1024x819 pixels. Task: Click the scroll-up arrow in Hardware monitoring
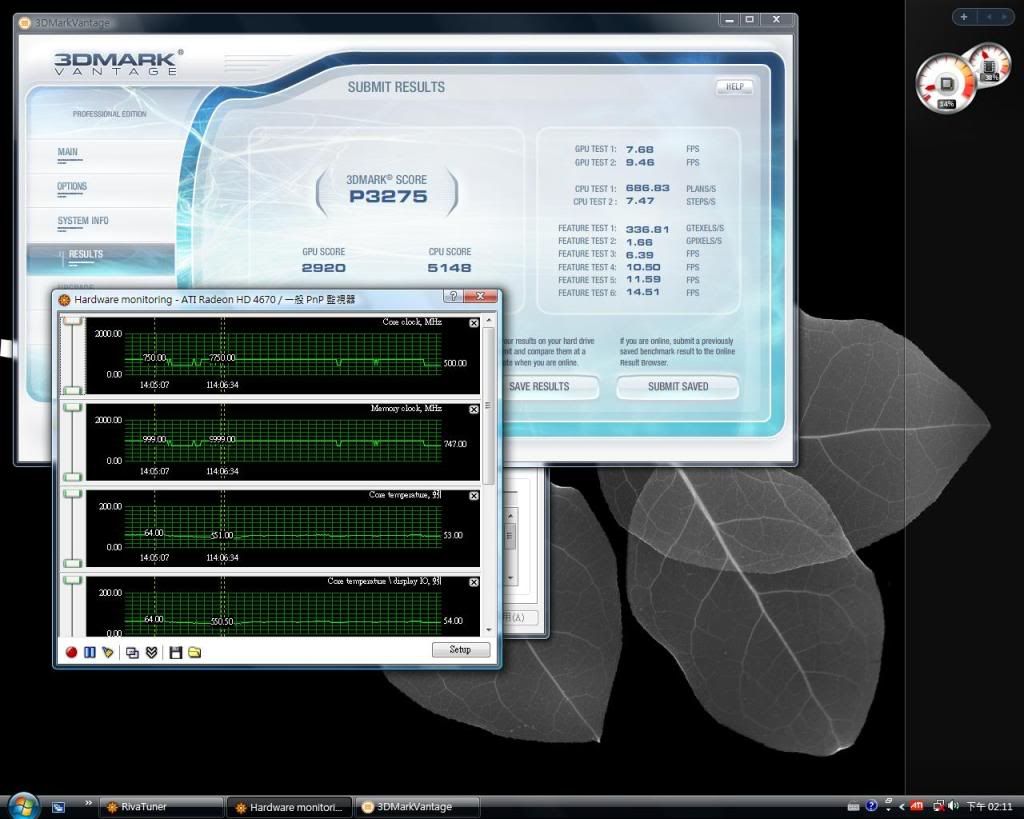(x=488, y=321)
